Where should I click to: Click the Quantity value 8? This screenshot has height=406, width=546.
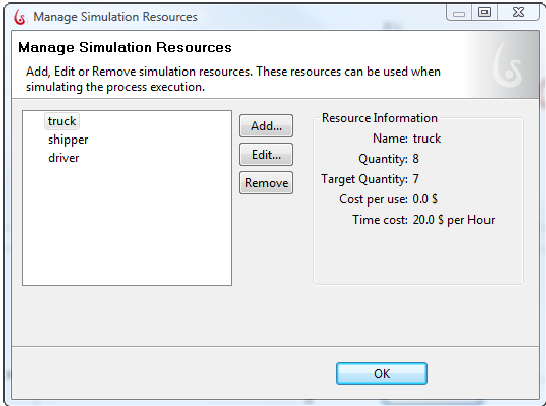415,159
